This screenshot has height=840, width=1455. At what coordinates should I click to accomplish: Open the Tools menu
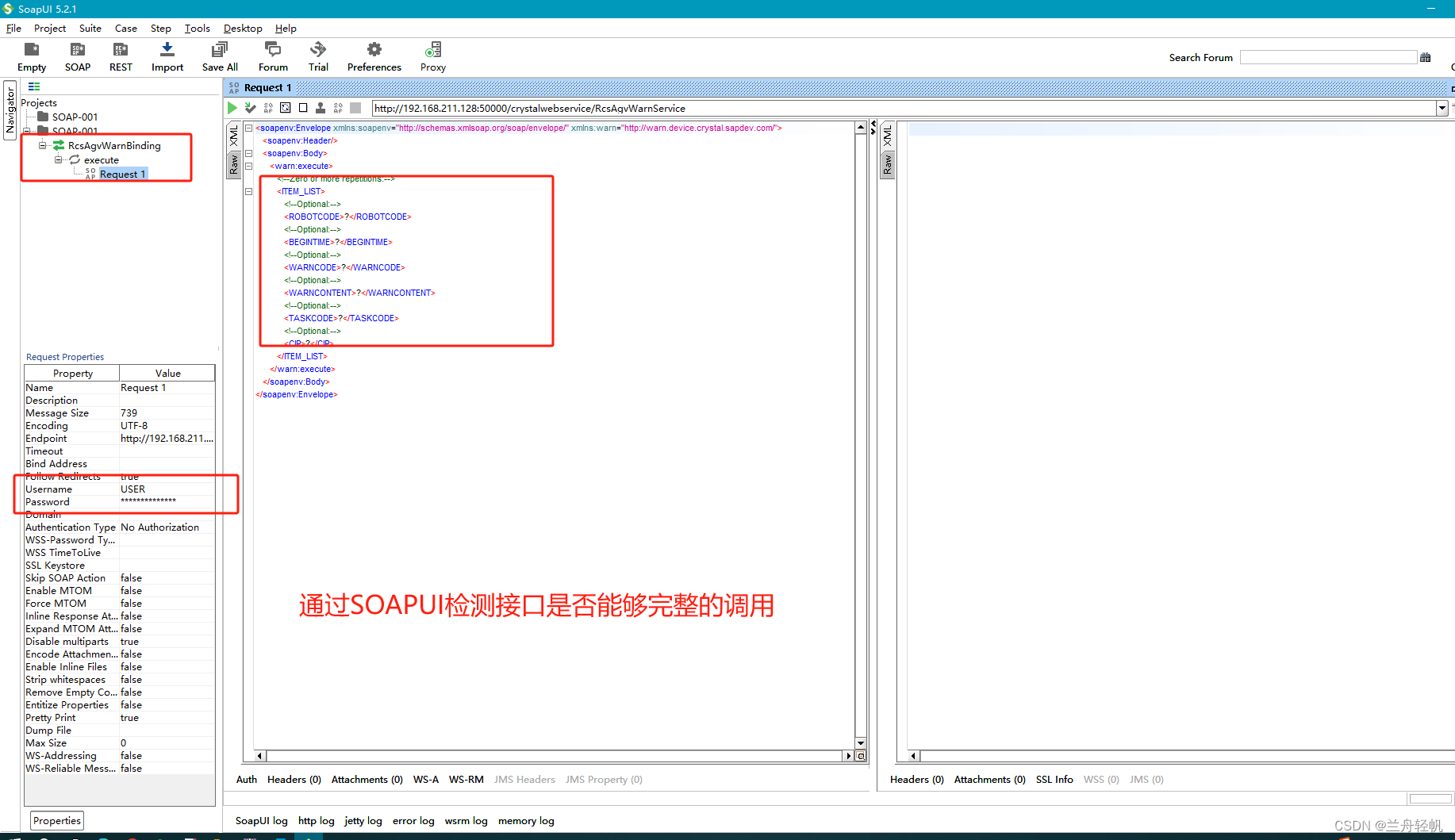(x=198, y=28)
